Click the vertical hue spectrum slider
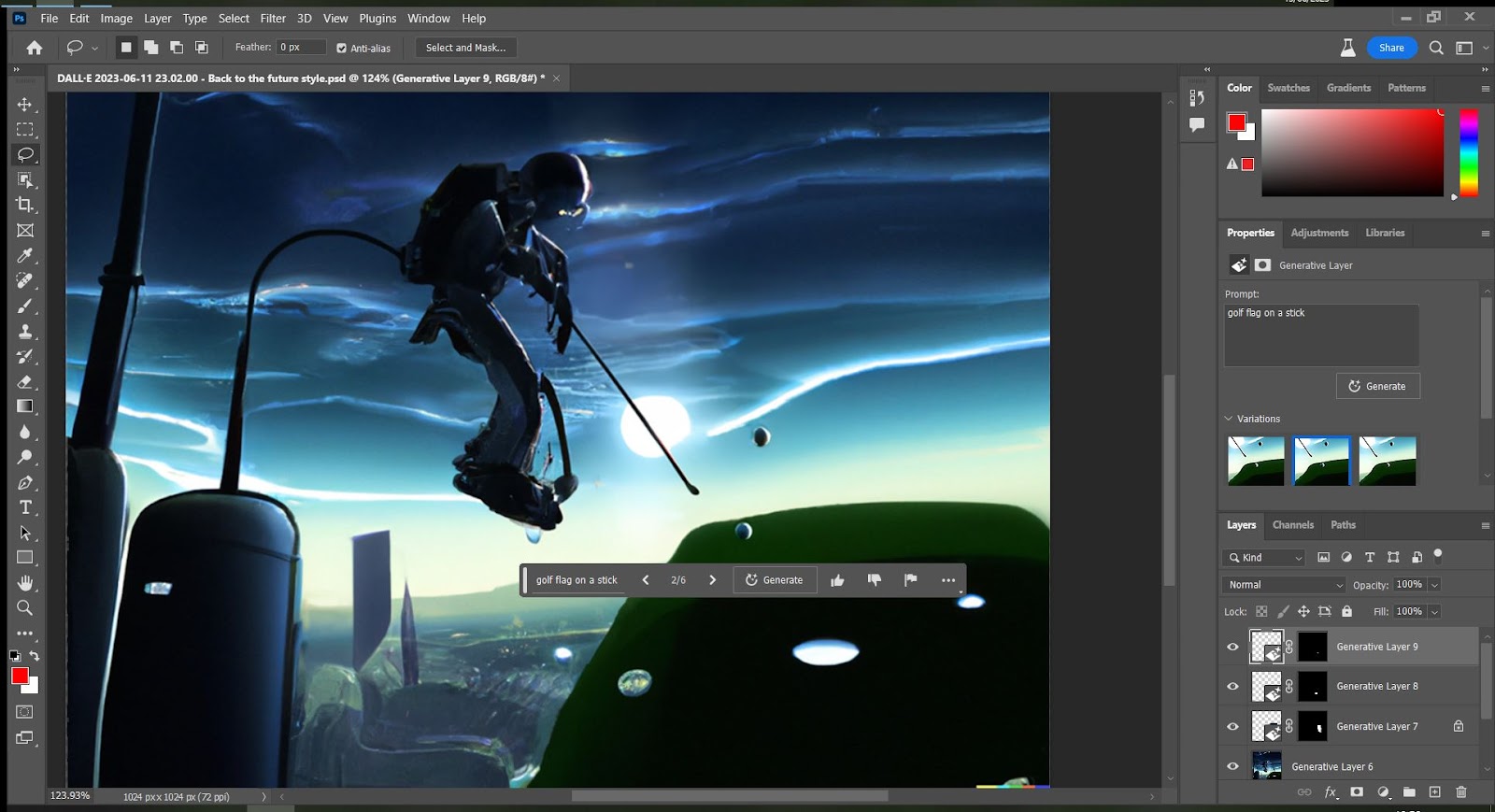The height and width of the screenshot is (812, 1495). pos(1469,152)
